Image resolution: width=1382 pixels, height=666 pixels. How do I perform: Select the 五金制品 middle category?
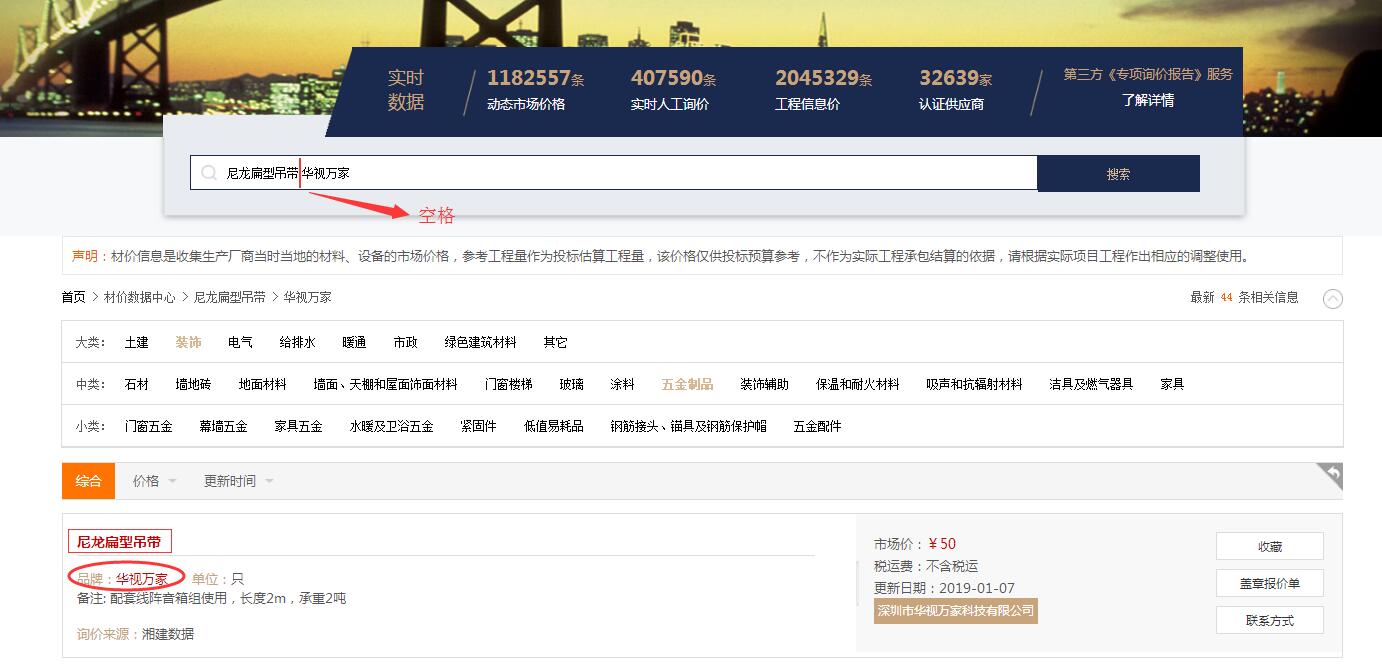(x=687, y=384)
